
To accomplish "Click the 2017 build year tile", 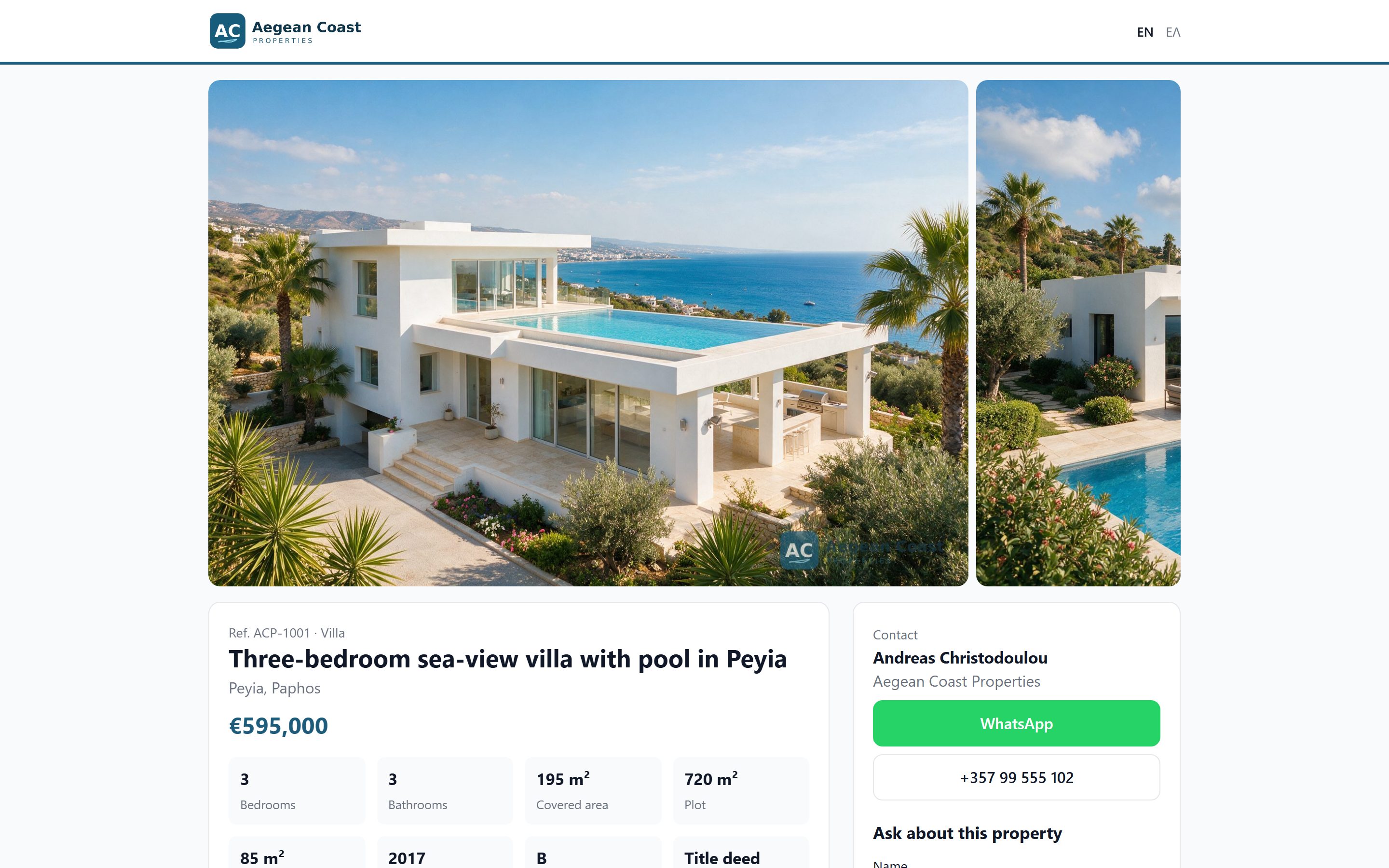I will coord(445,853).
